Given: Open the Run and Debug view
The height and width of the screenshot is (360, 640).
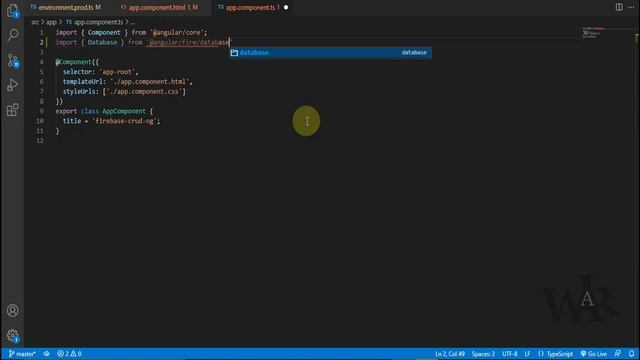Looking at the screenshot, I should [13, 85].
